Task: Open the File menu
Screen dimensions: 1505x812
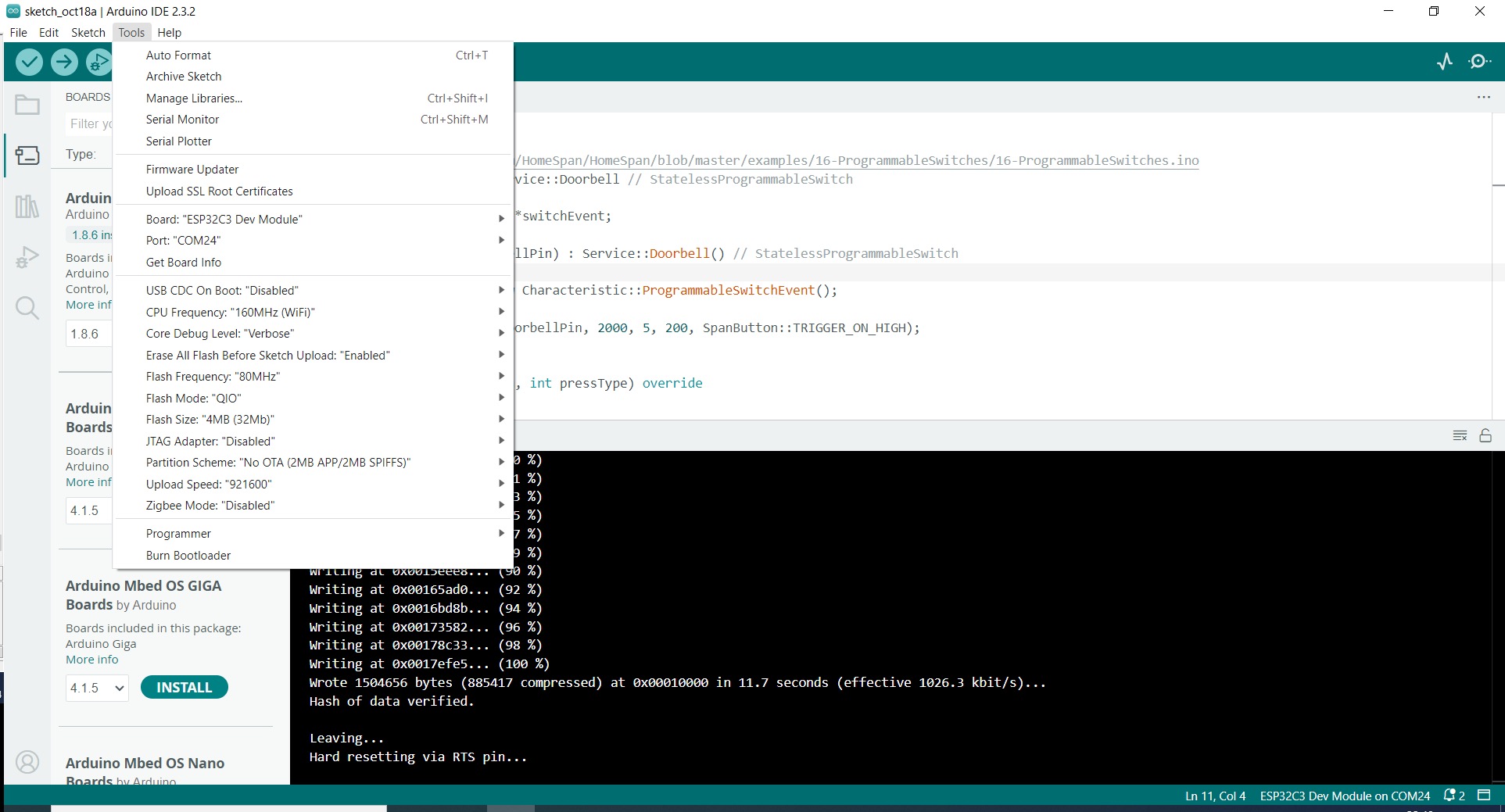Action: coord(18,33)
